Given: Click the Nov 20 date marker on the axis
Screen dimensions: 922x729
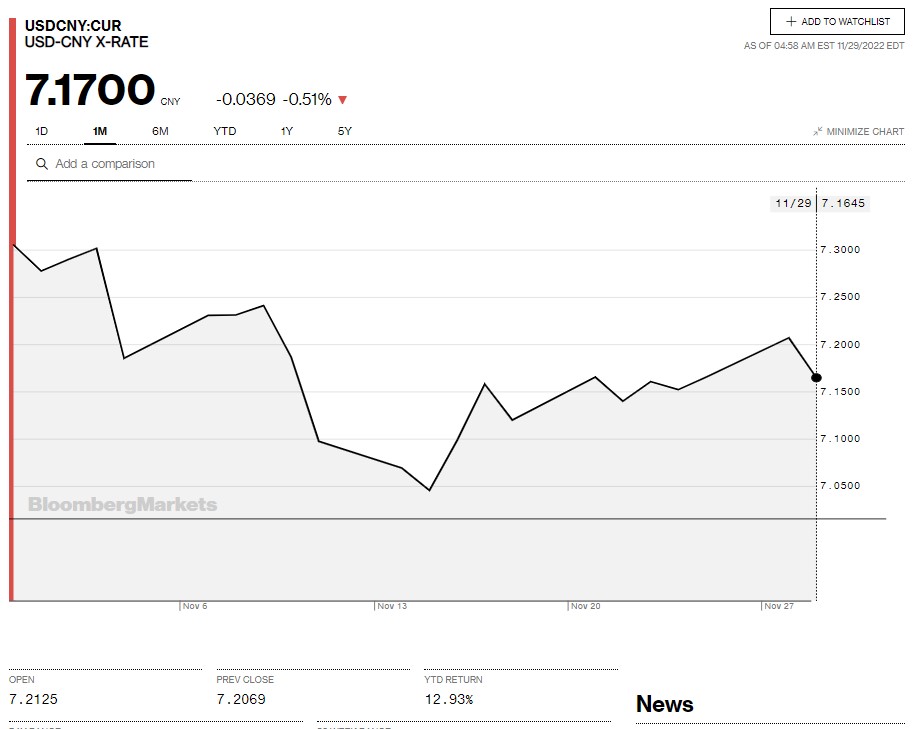Looking at the screenshot, I should tap(585, 606).
